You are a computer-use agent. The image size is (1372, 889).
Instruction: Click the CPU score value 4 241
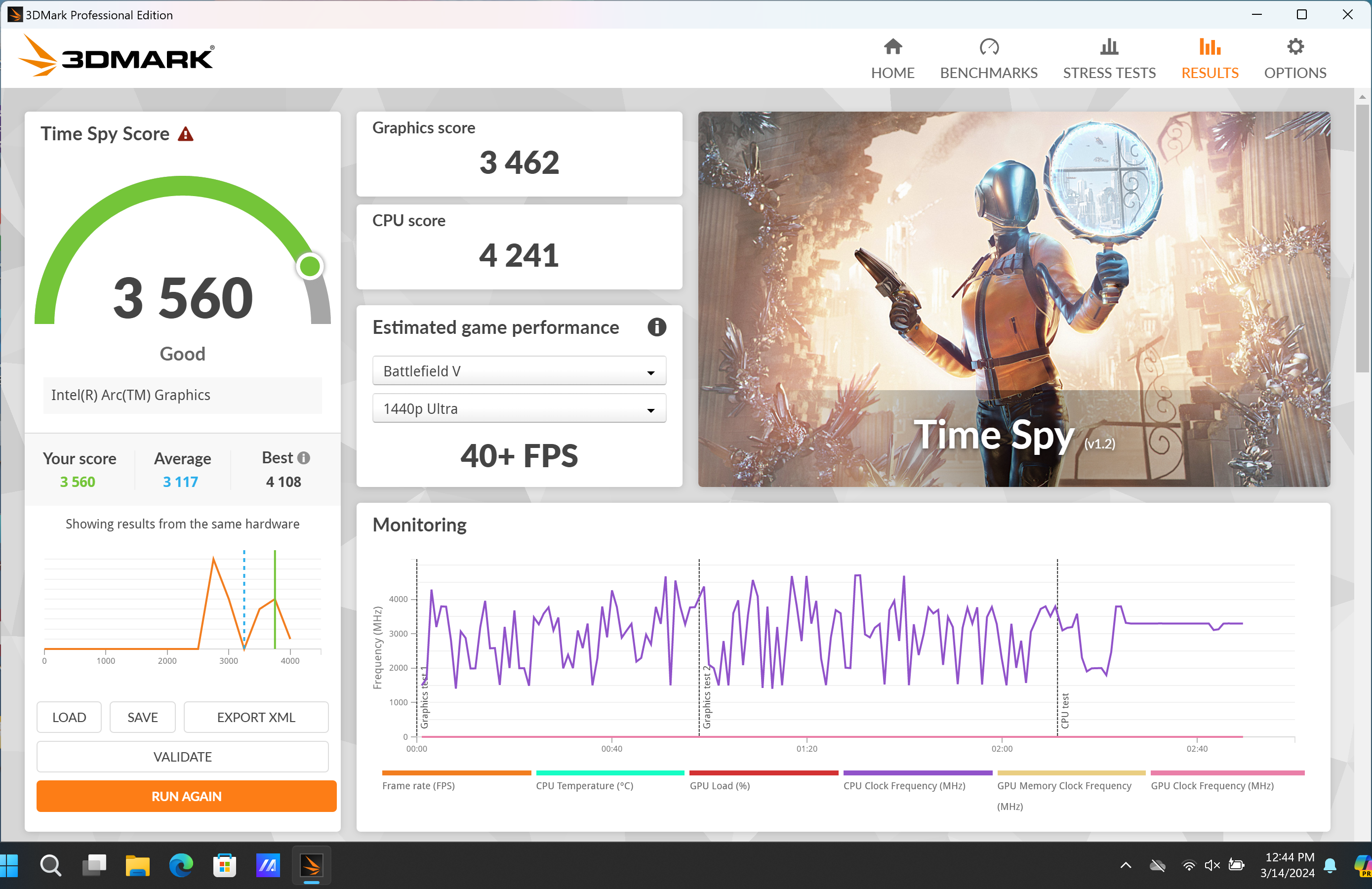[519, 255]
